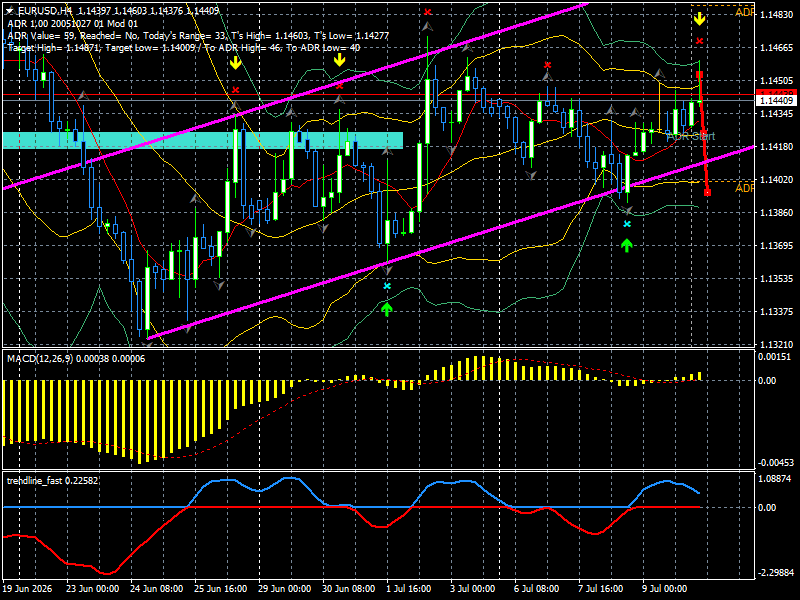800x600 pixels.
Task: Click the -0.00453 value on the MACD scale
Action: (776, 463)
